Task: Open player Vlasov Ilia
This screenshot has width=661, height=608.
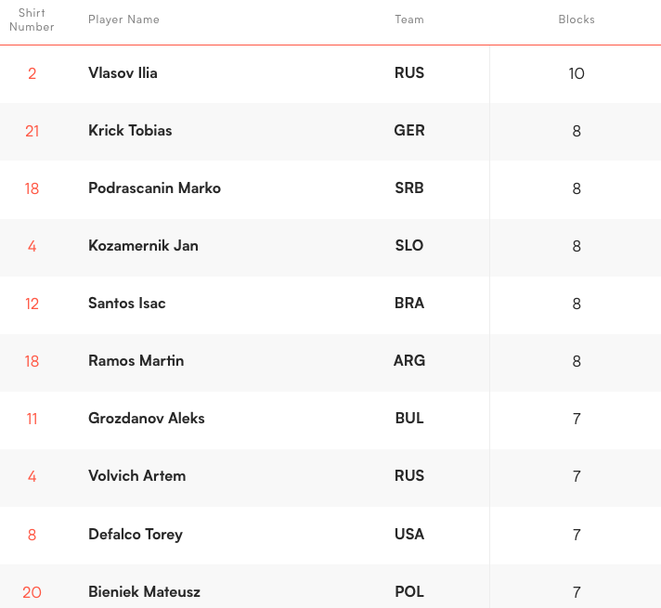Action: pyautogui.click(x=122, y=73)
